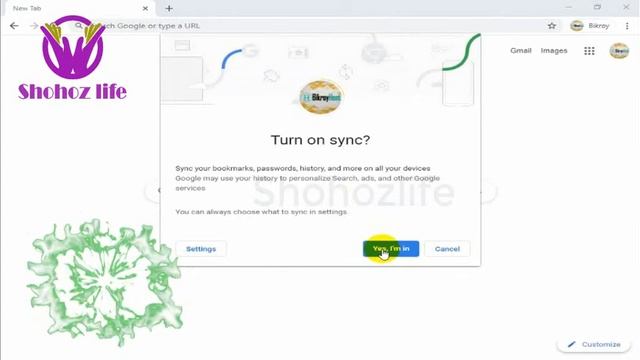Bookmark this page with the star icon
Image resolution: width=640 pixels, height=360 pixels.
[x=552, y=26]
